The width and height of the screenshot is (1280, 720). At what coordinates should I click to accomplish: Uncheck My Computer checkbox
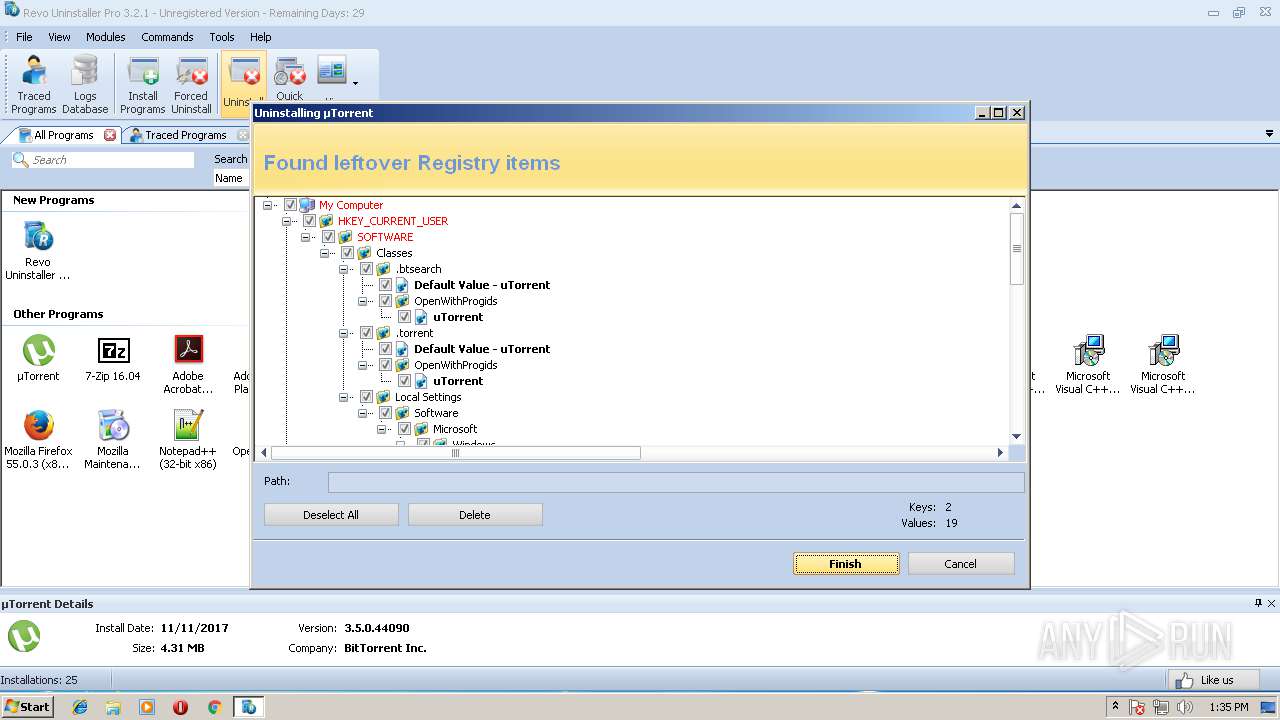tap(290, 205)
